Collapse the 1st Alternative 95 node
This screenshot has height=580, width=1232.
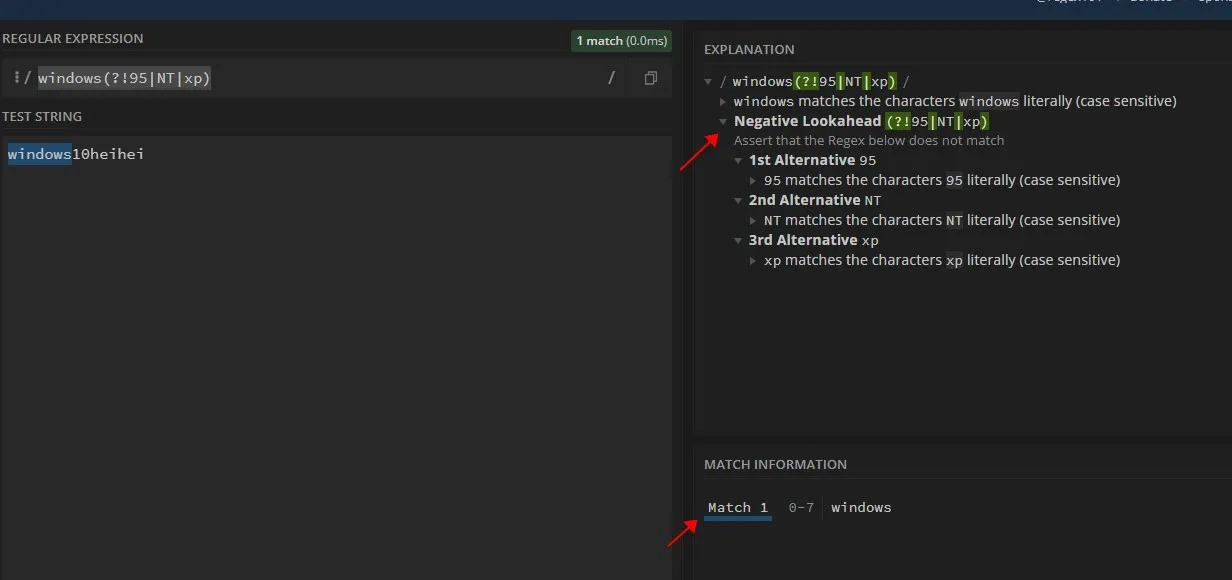coord(739,161)
